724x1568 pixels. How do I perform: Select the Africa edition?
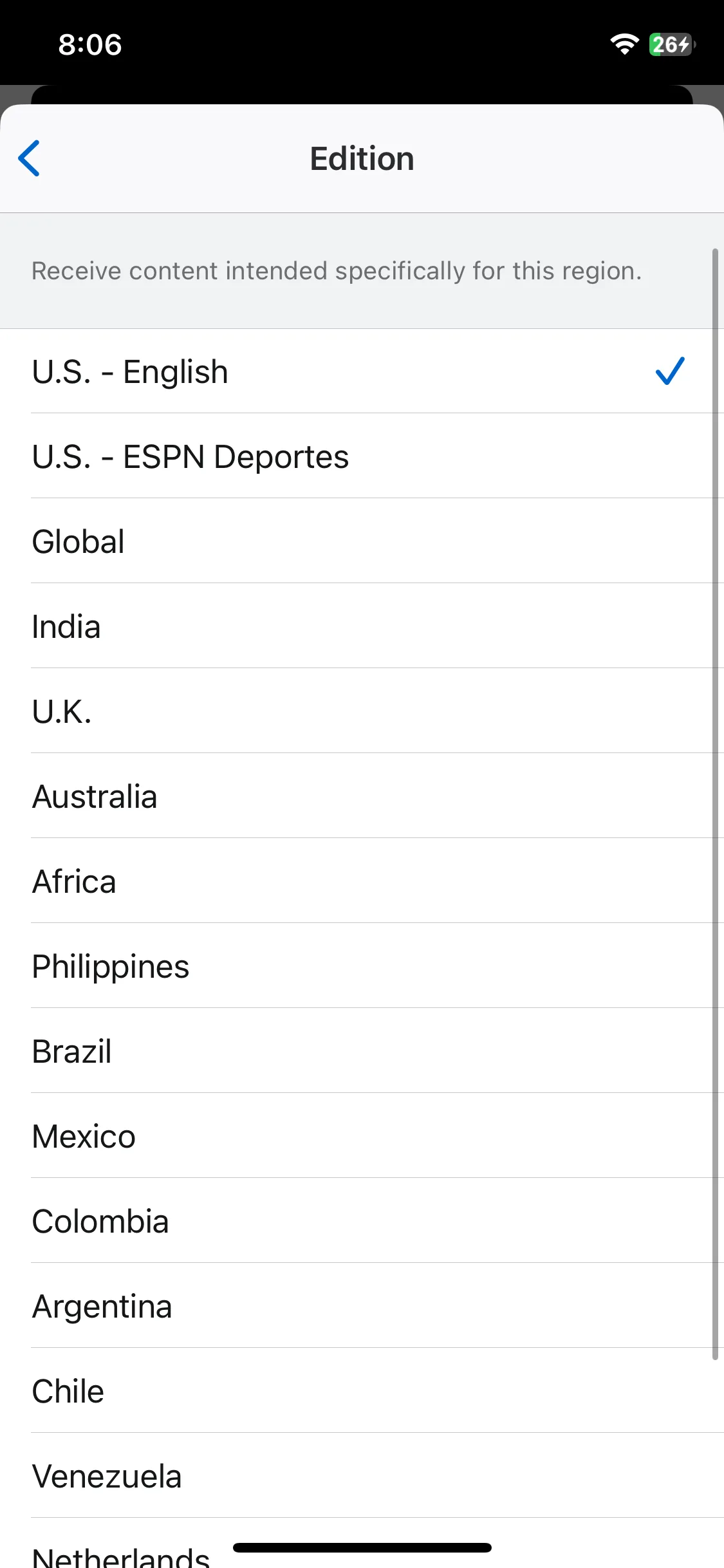(x=362, y=881)
